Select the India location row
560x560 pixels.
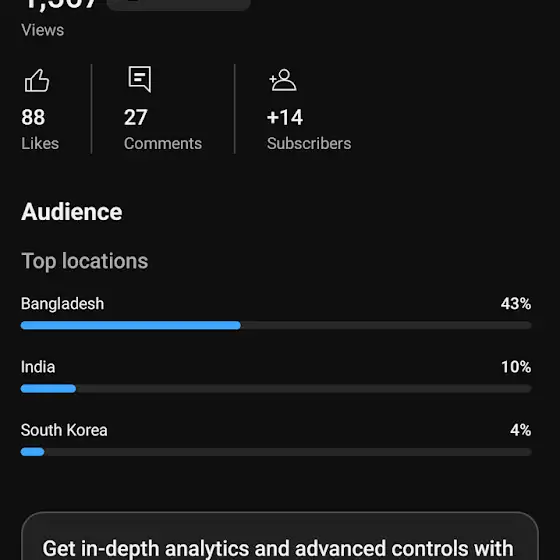click(276, 376)
